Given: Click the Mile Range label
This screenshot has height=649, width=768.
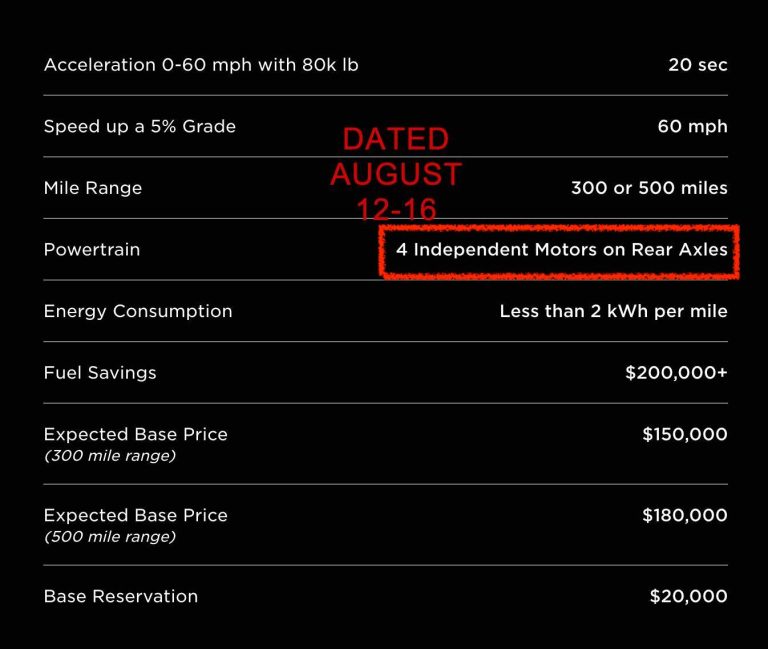Looking at the screenshot, I should [x=93, y=188].
